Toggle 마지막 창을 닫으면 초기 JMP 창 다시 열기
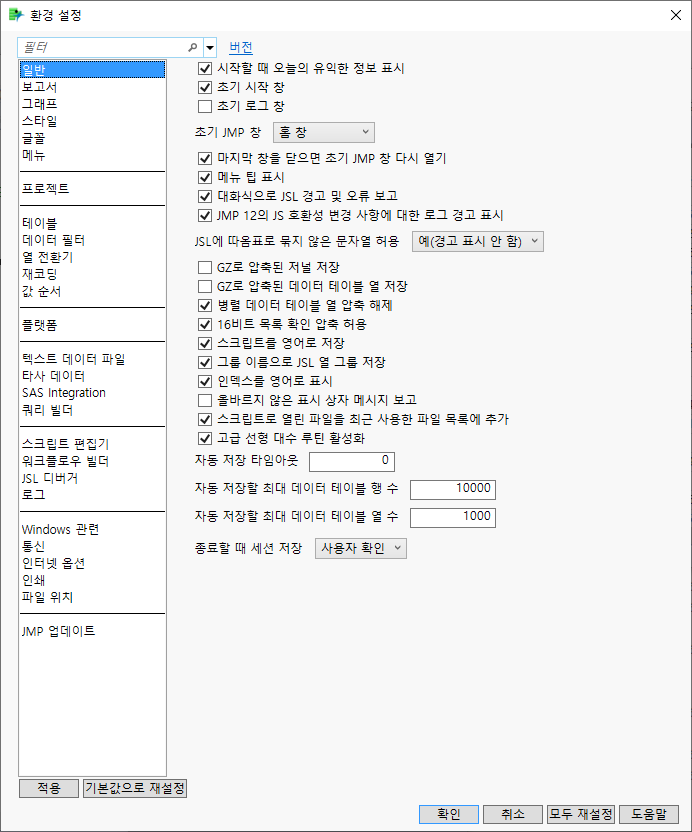692x832 pixels. 205,159
